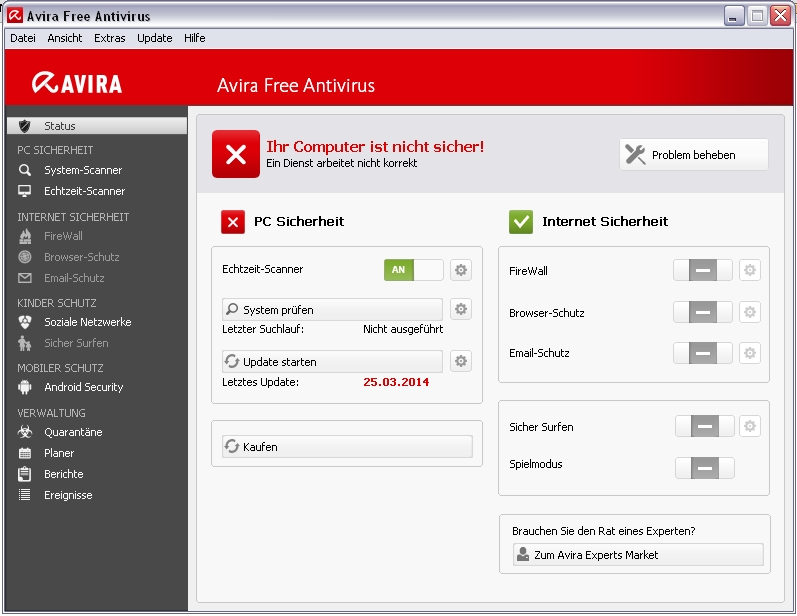The height and width of the screenshot is (616, 797).
Task: Open the Datei menu
Action: 23,38
